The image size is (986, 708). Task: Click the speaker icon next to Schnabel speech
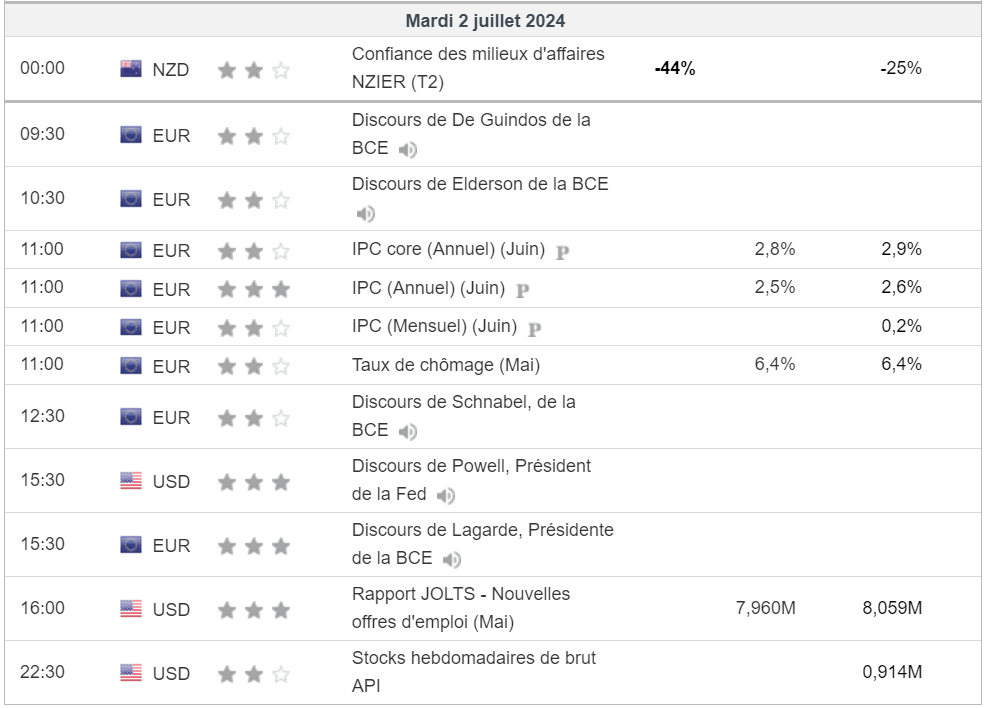(407, 432)
